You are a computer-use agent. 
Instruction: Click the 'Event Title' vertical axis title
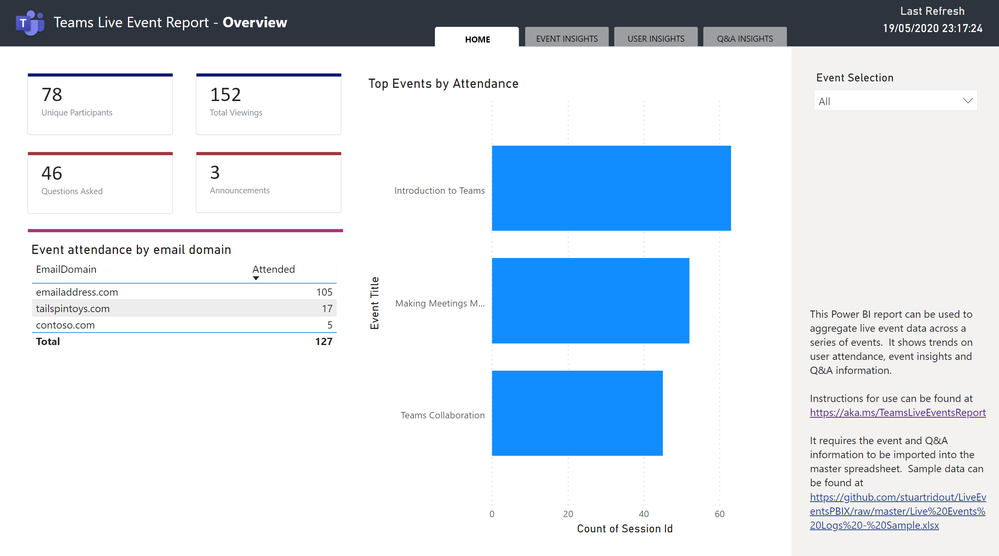coord(375,303)
